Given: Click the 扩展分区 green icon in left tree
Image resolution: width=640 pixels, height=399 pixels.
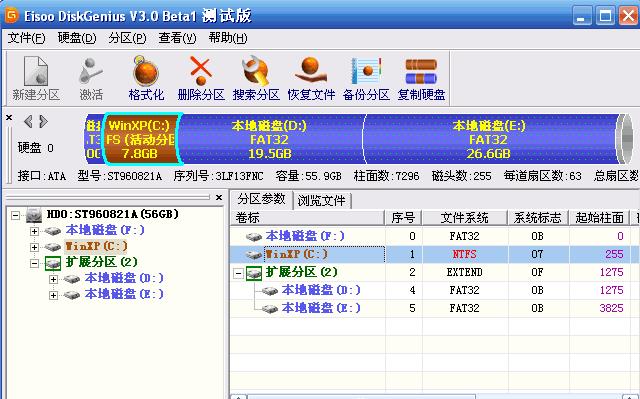Looking at the screenshot, I should tap(53, 263).
